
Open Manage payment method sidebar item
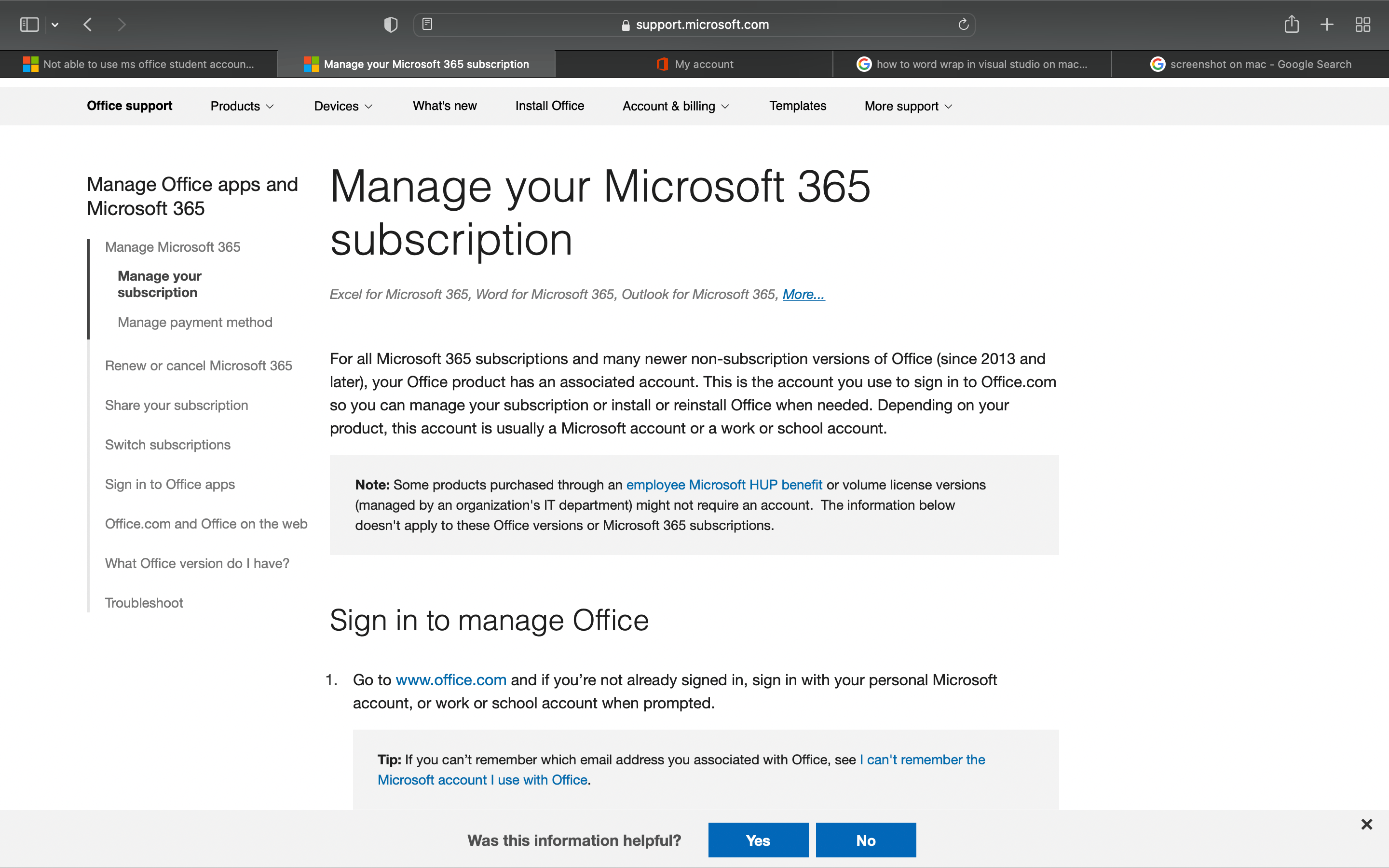194,322
